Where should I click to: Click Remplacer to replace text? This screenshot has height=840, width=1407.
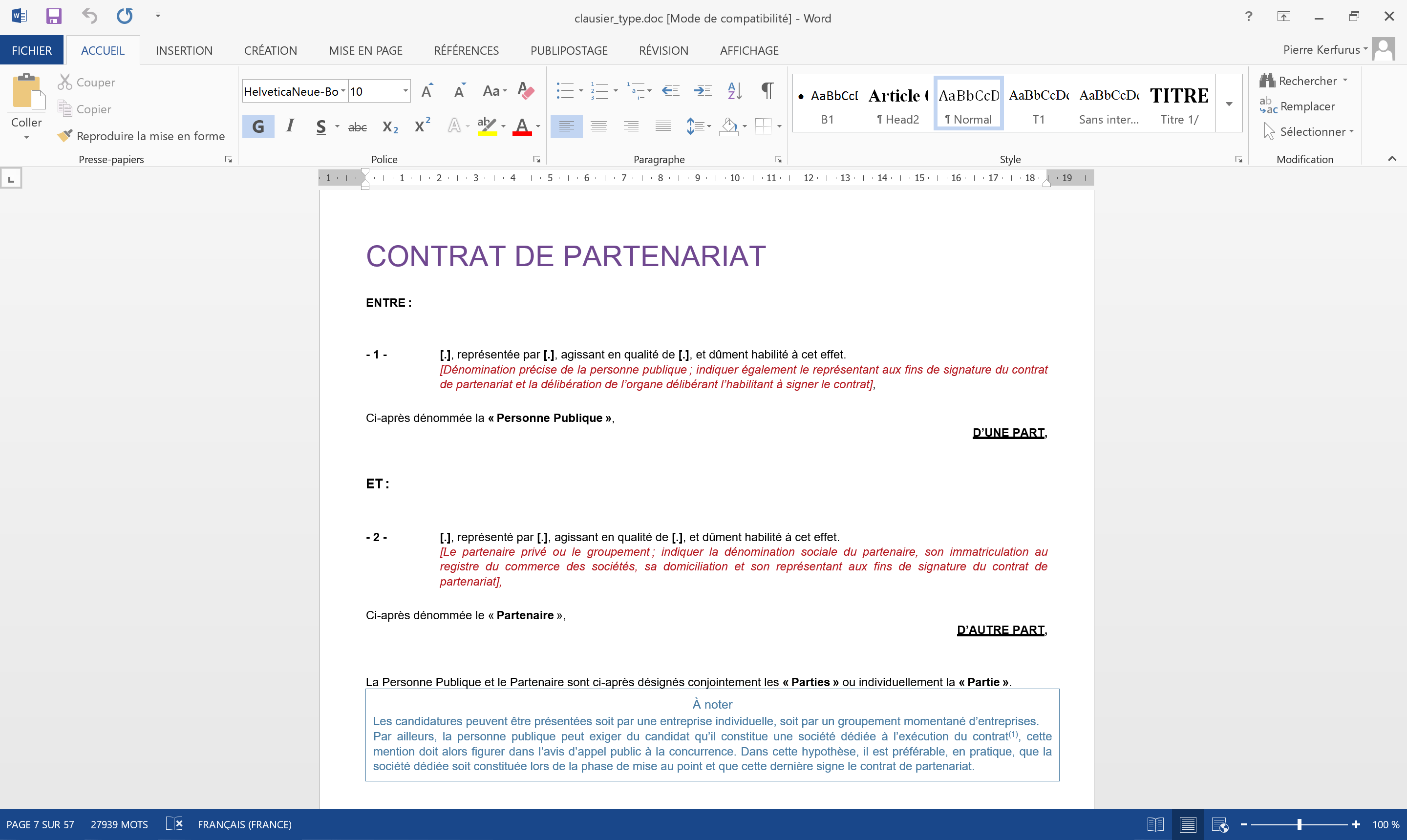point(1298,106)
